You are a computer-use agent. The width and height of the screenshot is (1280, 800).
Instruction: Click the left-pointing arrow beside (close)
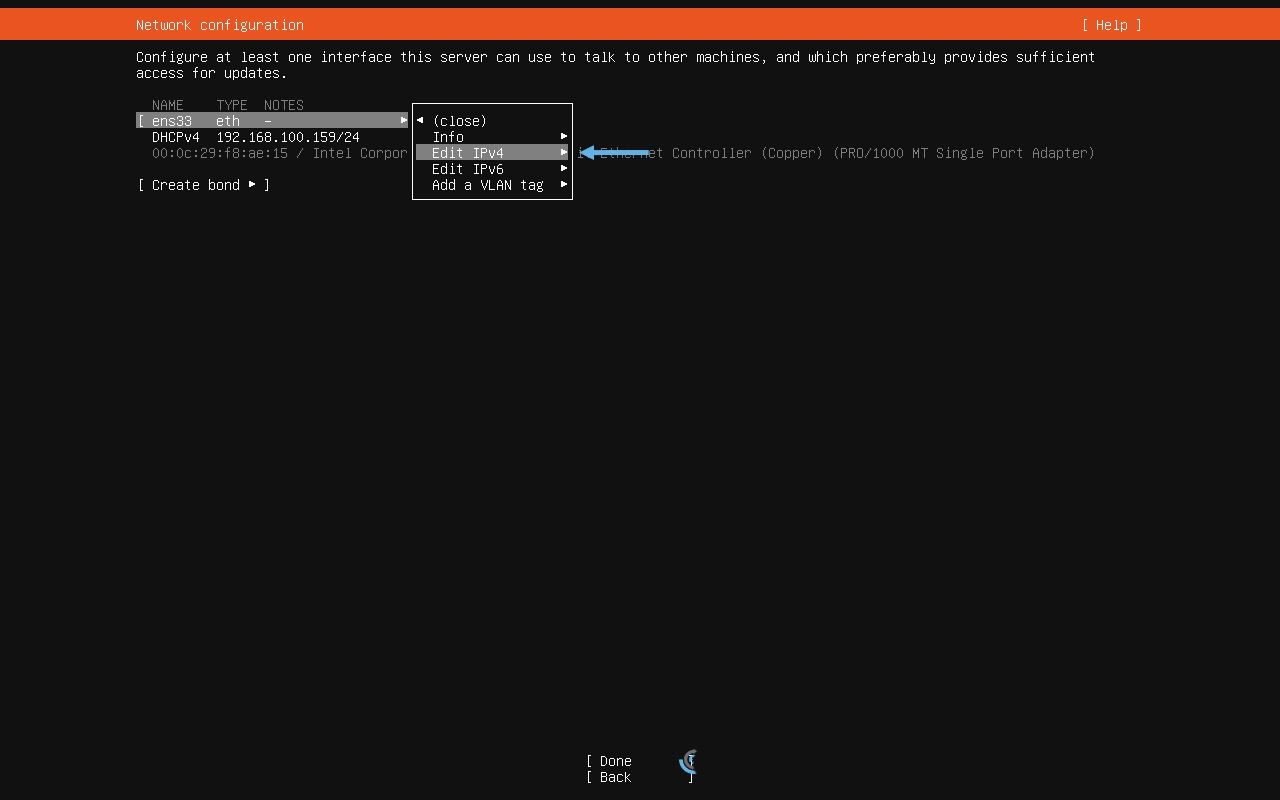point(420,120)
